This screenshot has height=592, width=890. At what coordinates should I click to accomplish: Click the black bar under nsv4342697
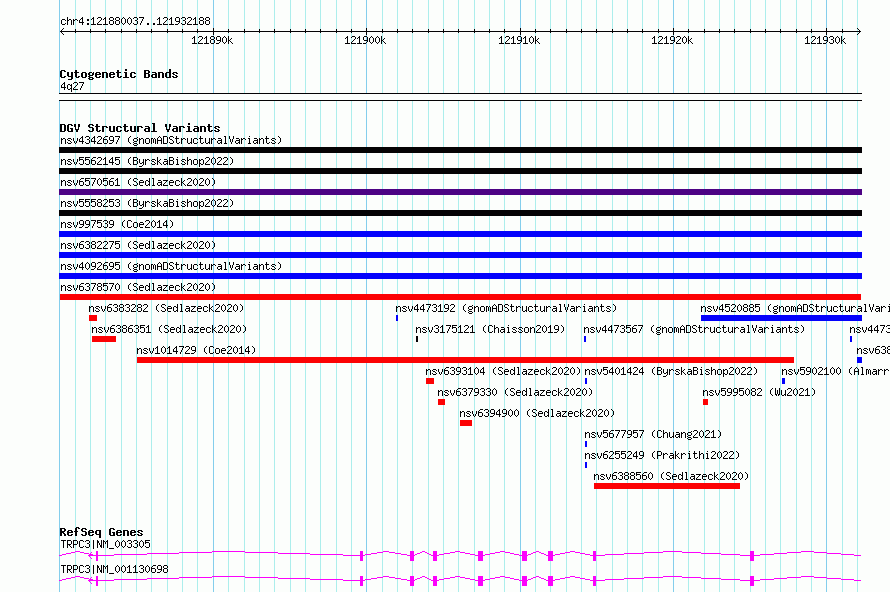[x=460, y=150]
